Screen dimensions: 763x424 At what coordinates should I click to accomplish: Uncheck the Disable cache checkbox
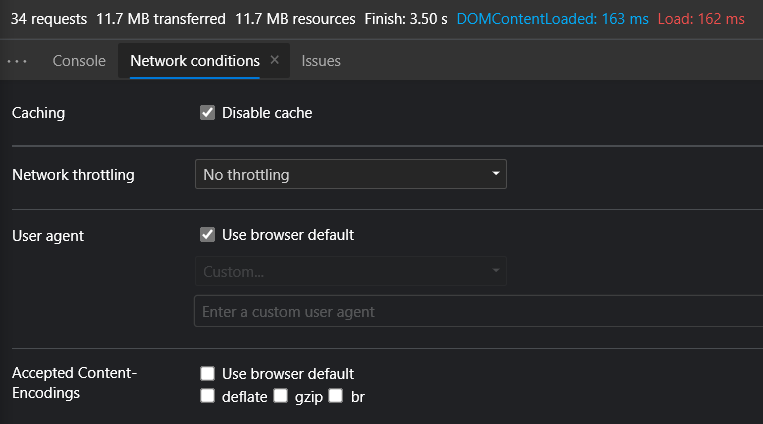click(x=207, y=112)
